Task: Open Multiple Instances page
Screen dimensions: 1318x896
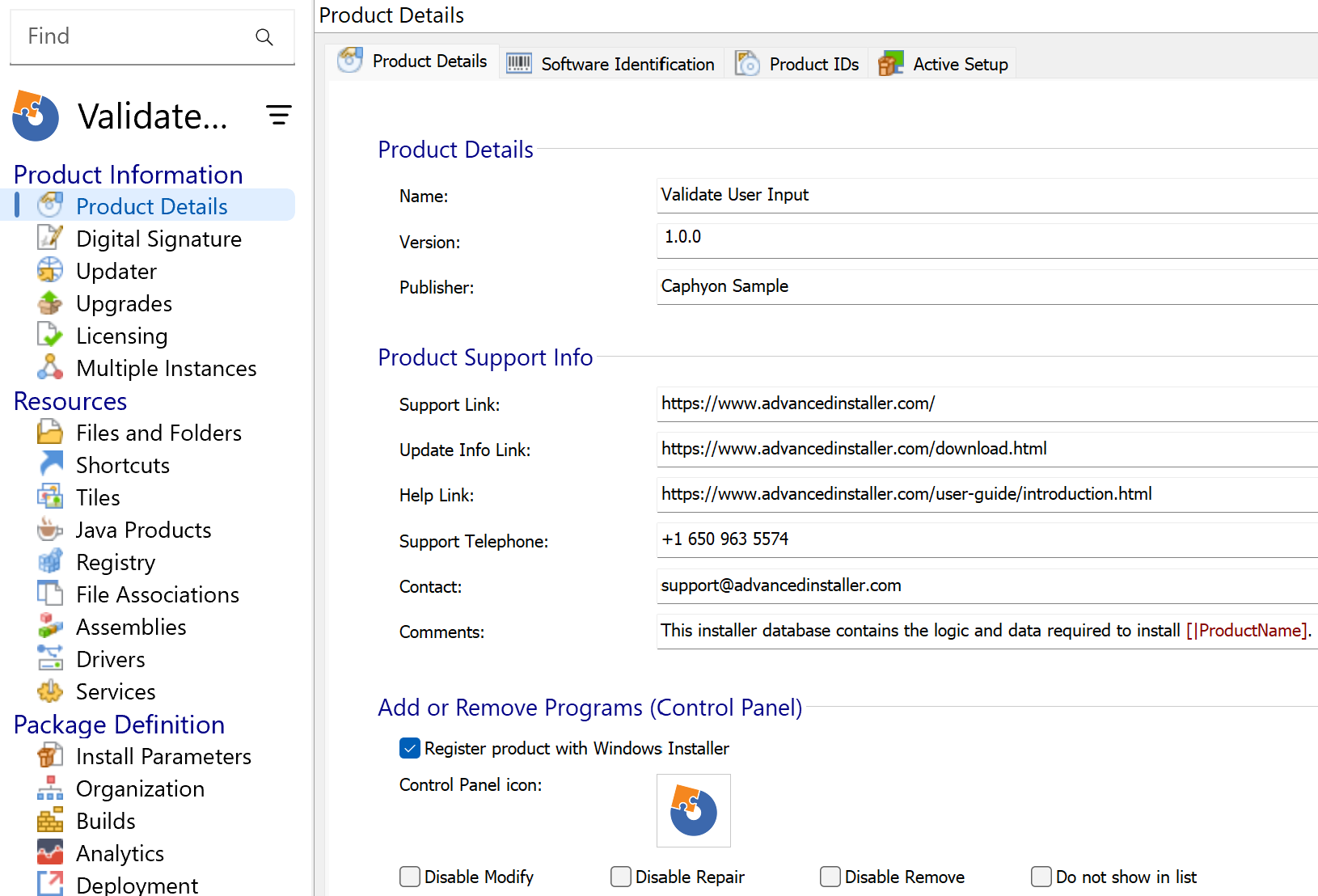Action: coord(167,368)
